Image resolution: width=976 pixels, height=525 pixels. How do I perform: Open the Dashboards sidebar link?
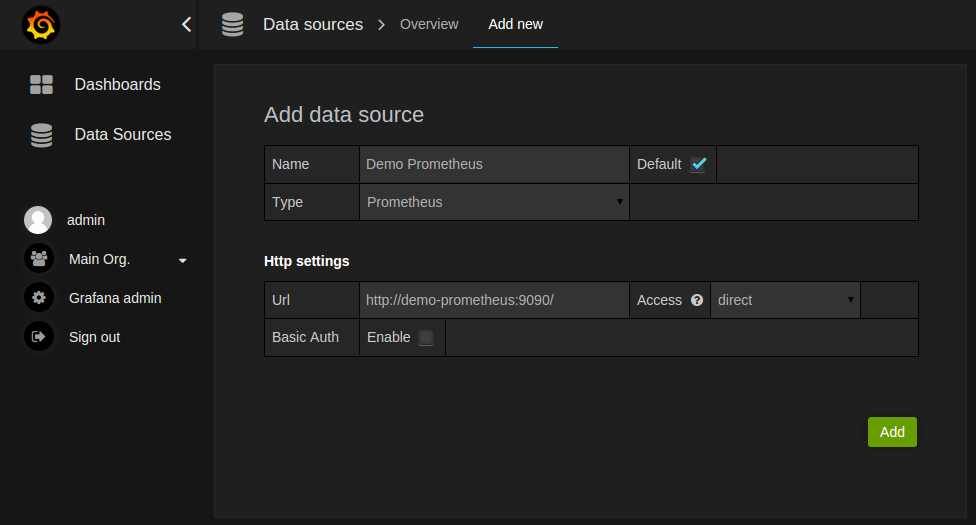click(117, 85)
